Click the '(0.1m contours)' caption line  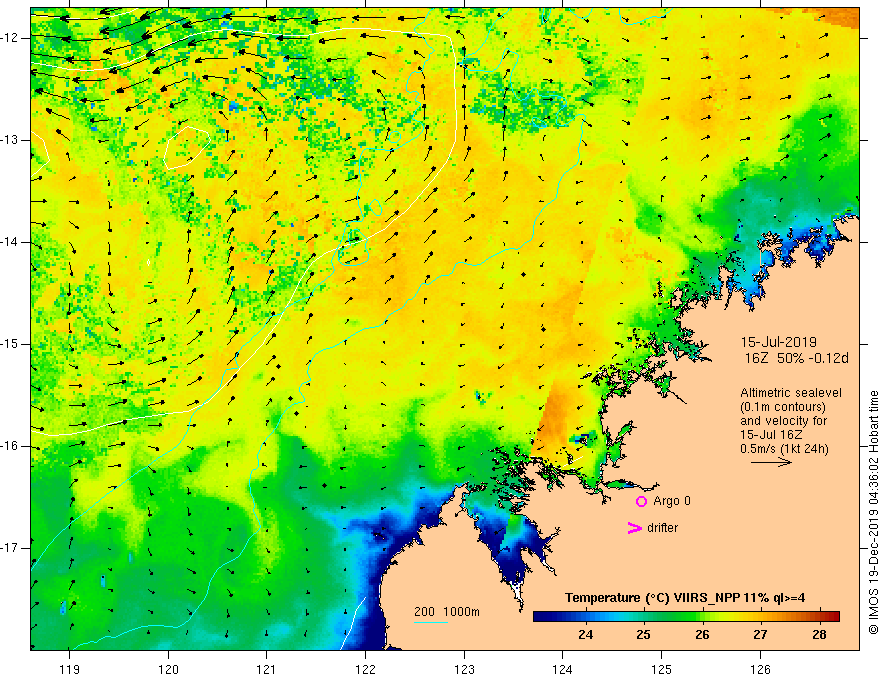(x=783, y=407)
